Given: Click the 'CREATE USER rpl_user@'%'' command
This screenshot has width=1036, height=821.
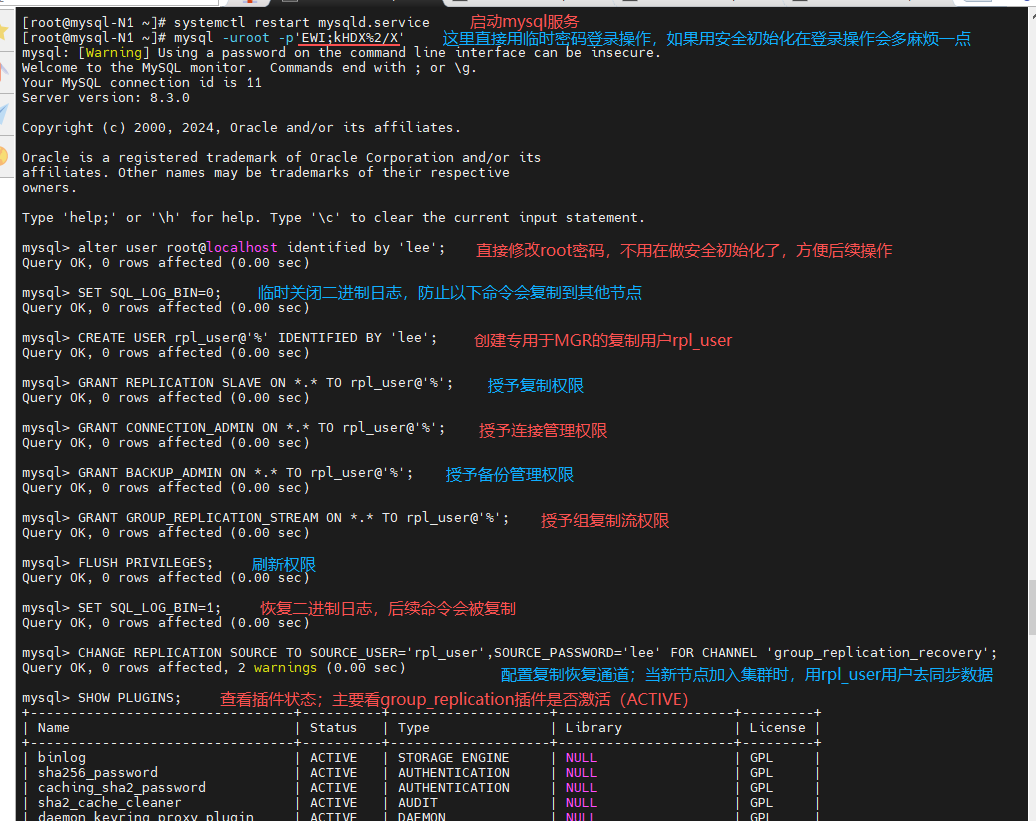Looking at the screenshot, I should point(258,338).
